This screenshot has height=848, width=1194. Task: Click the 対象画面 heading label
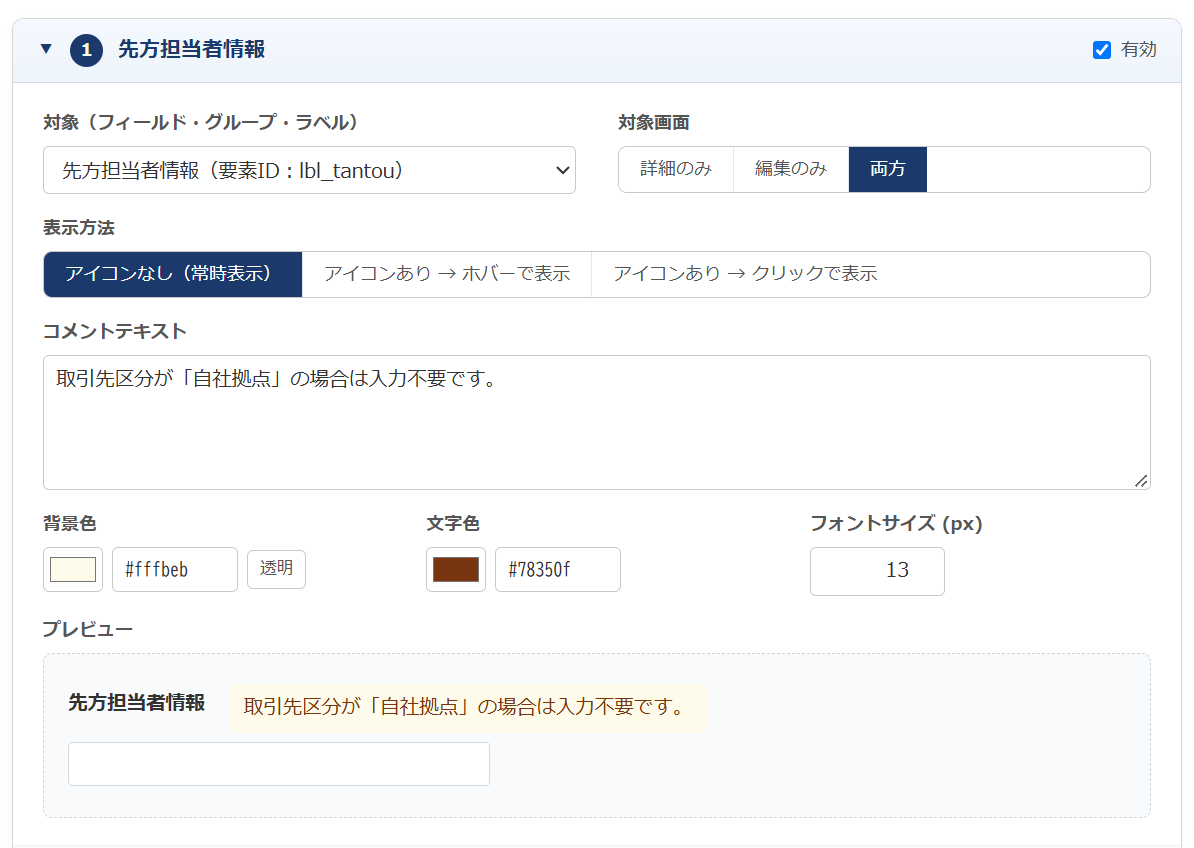pos(653,123)
